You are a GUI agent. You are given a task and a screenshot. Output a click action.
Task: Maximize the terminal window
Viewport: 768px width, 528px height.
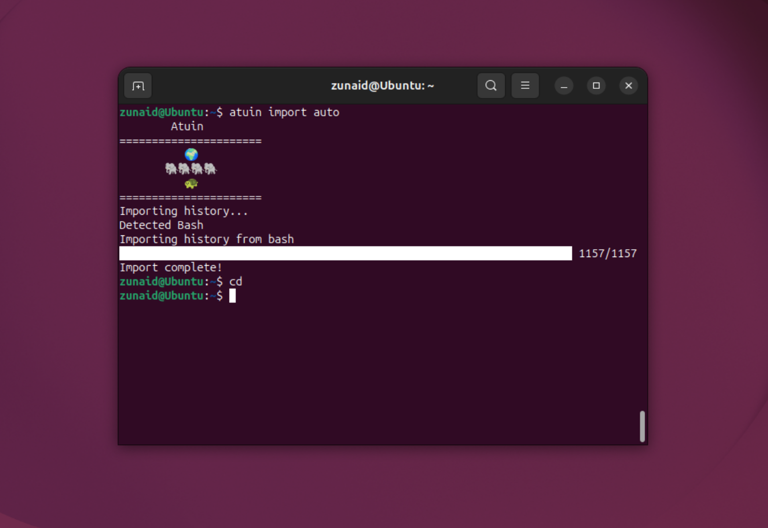[596, 86]
